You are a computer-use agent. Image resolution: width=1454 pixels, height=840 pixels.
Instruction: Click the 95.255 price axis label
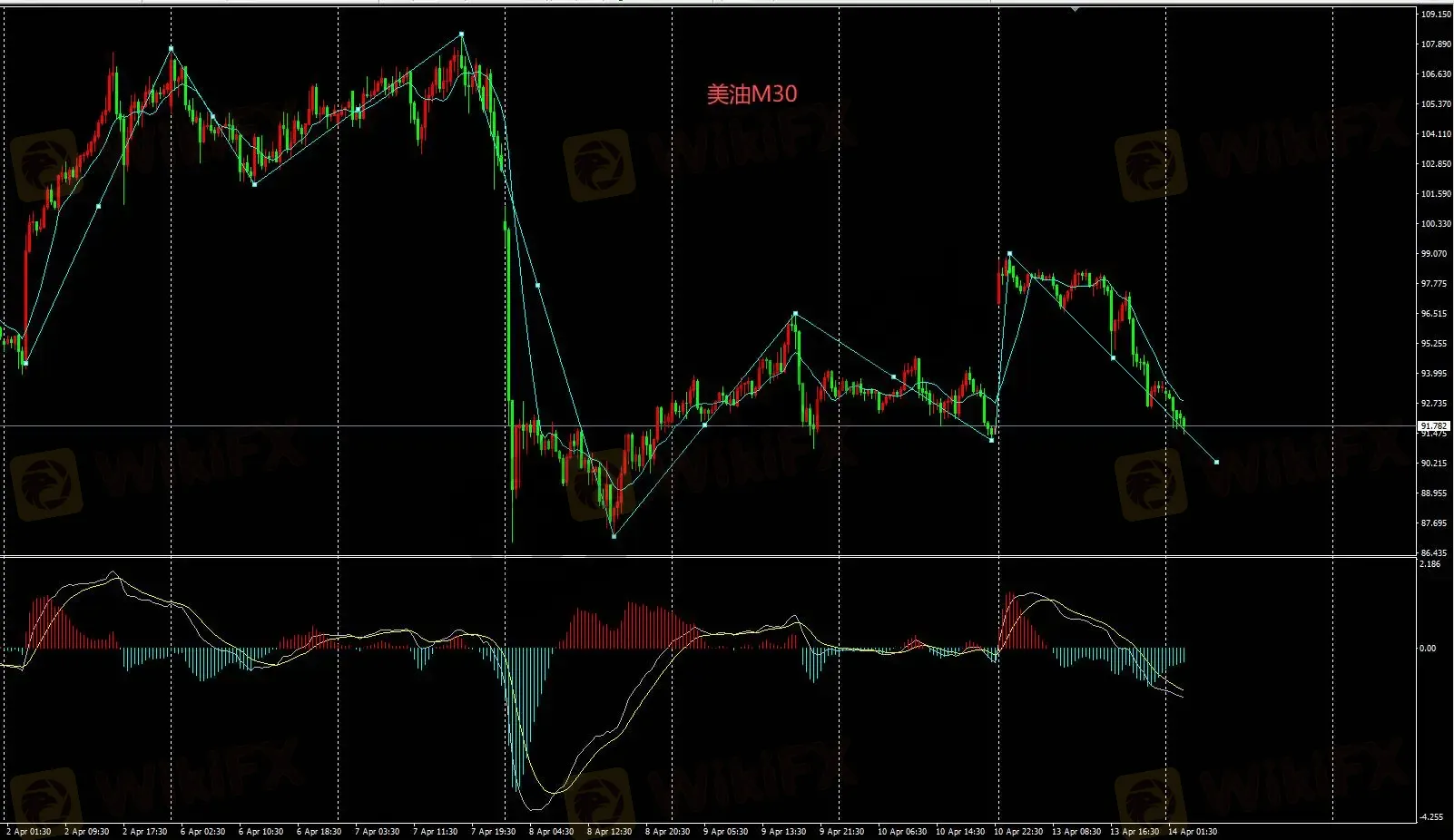click(x=1434, y=344)
